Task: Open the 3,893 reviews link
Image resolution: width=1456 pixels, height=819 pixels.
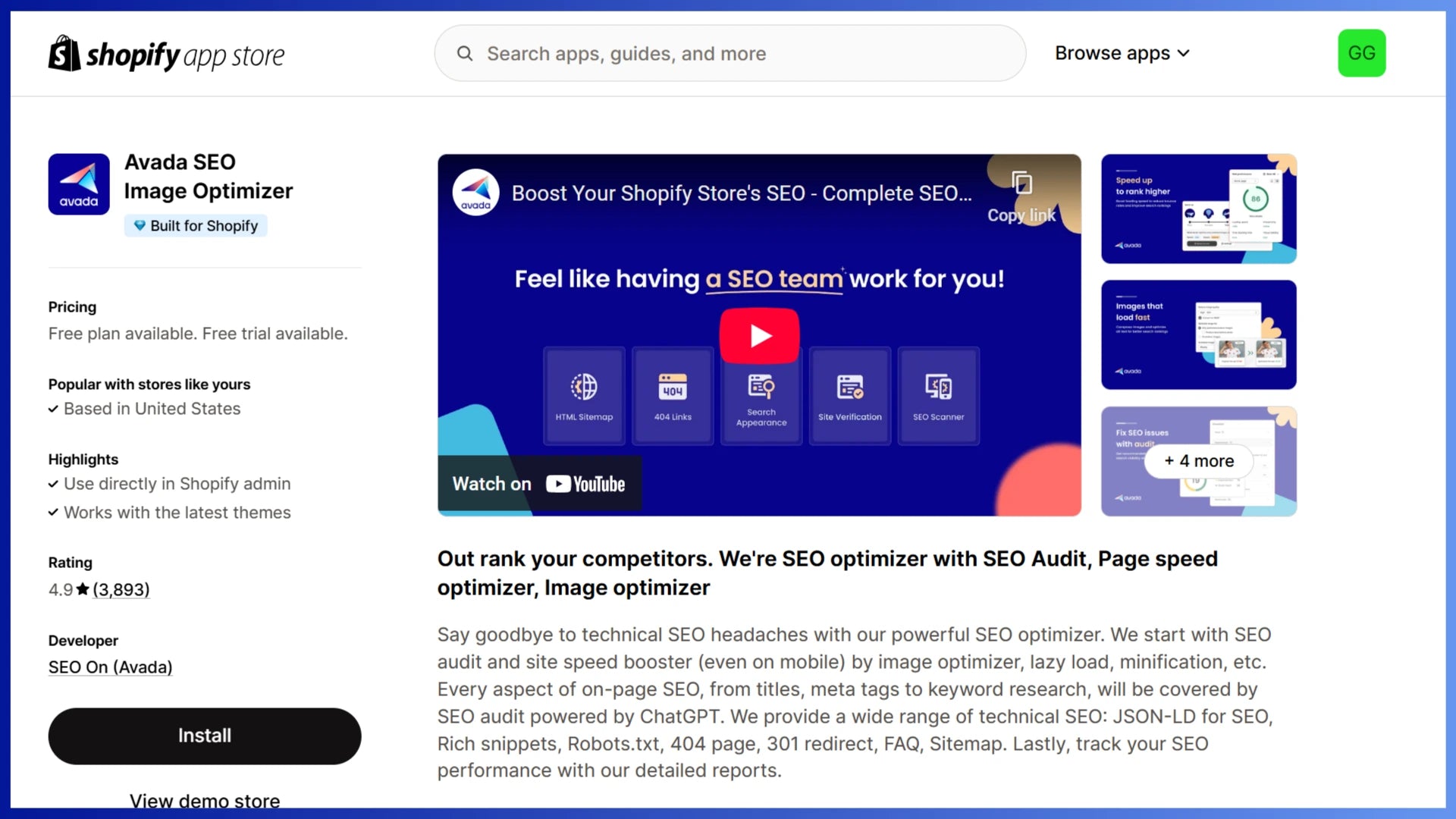Action: pyautogui.click(x=121, y=590)
